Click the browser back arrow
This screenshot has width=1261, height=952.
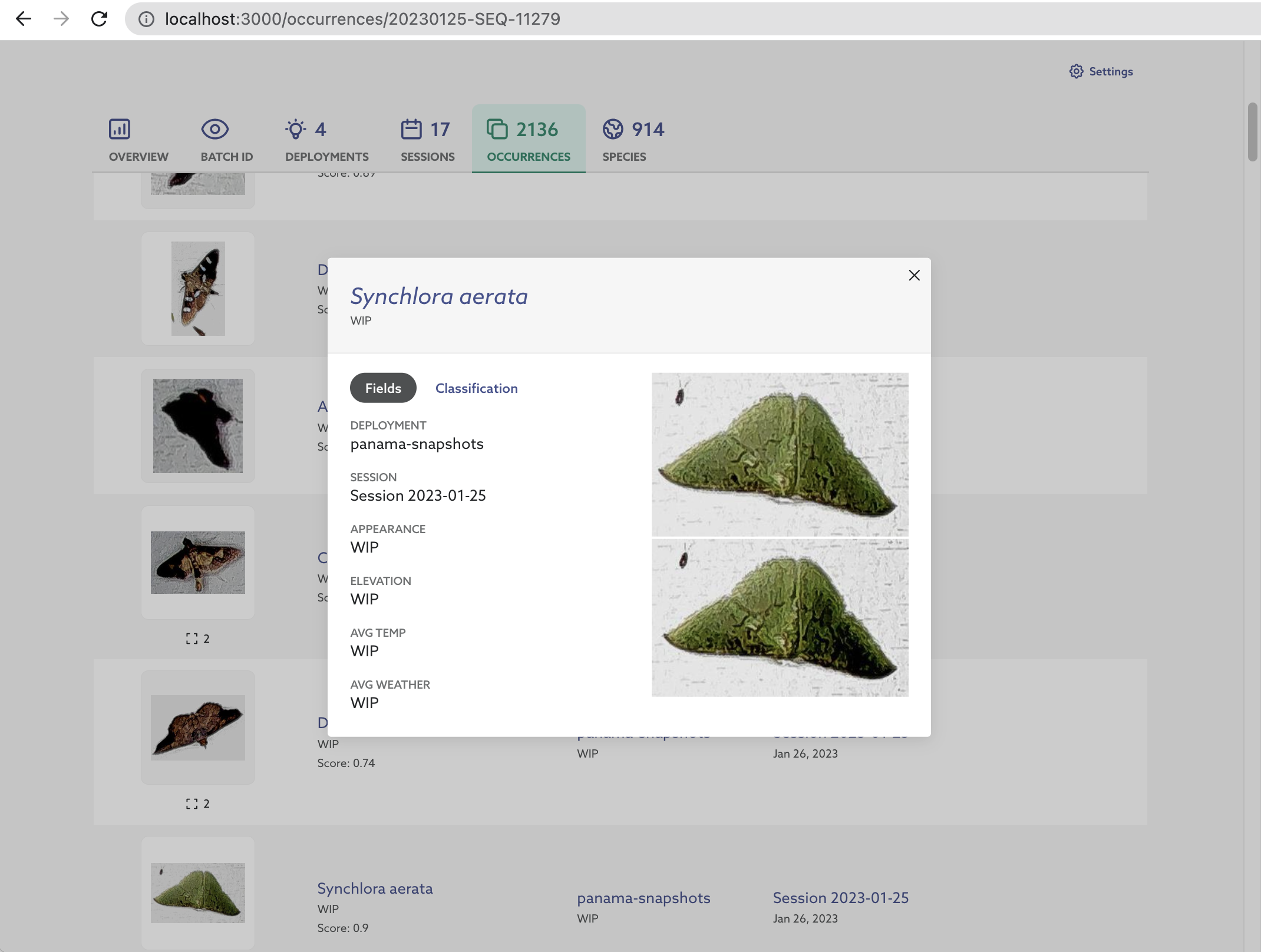tap(24, 19)
